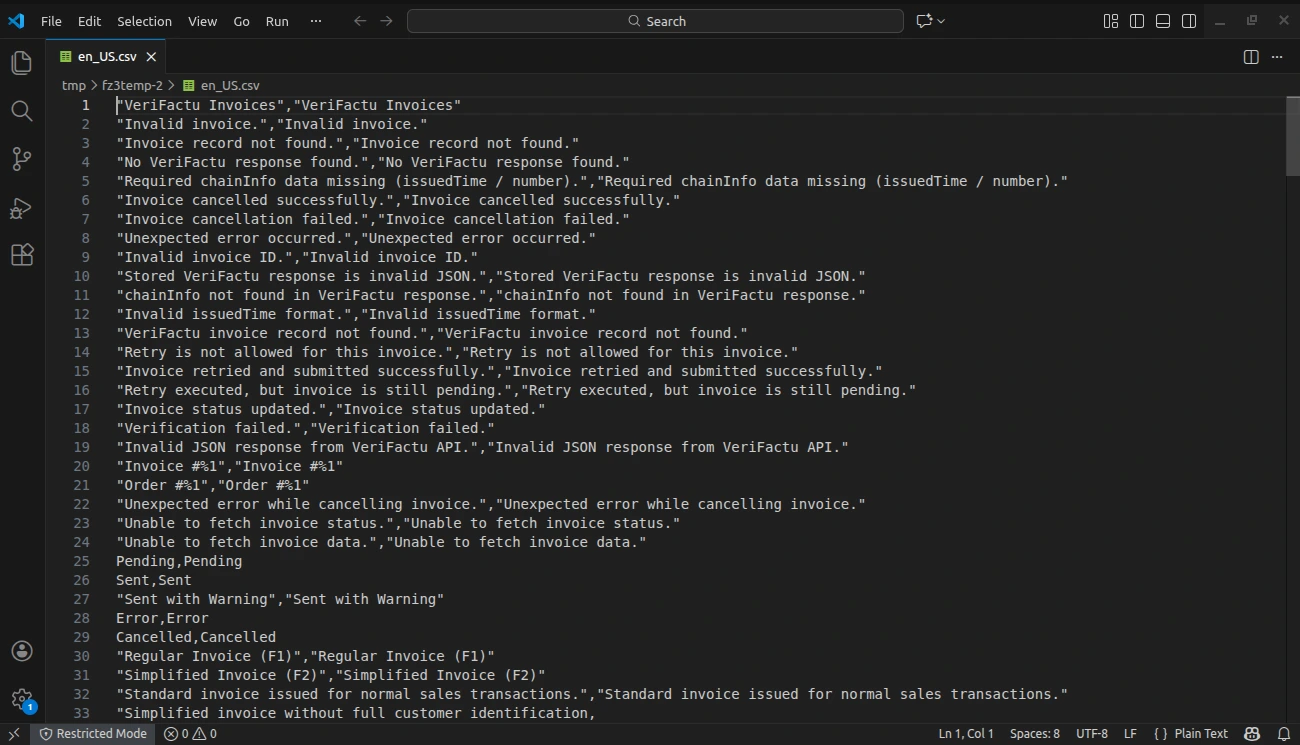
Task: Open the terminal launch profile dropdown
Action: point(940,20)
